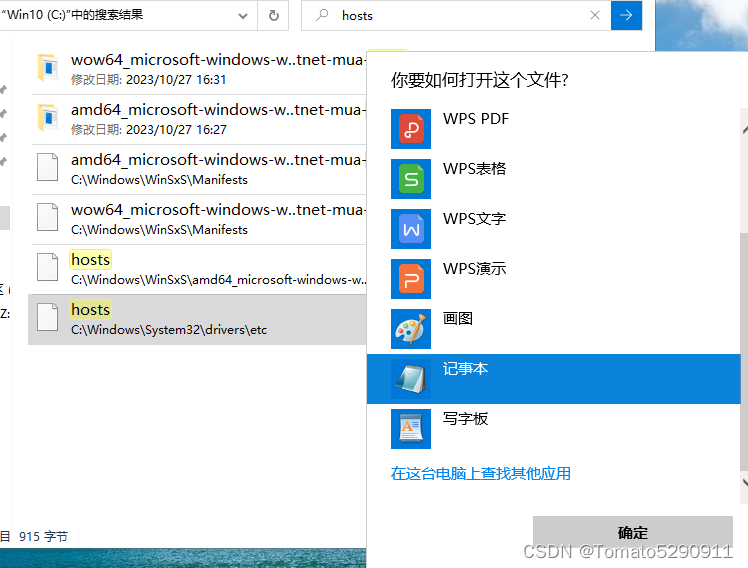
Task: Click the scrollbar up arrow in app list
Action: coord(745,130)
